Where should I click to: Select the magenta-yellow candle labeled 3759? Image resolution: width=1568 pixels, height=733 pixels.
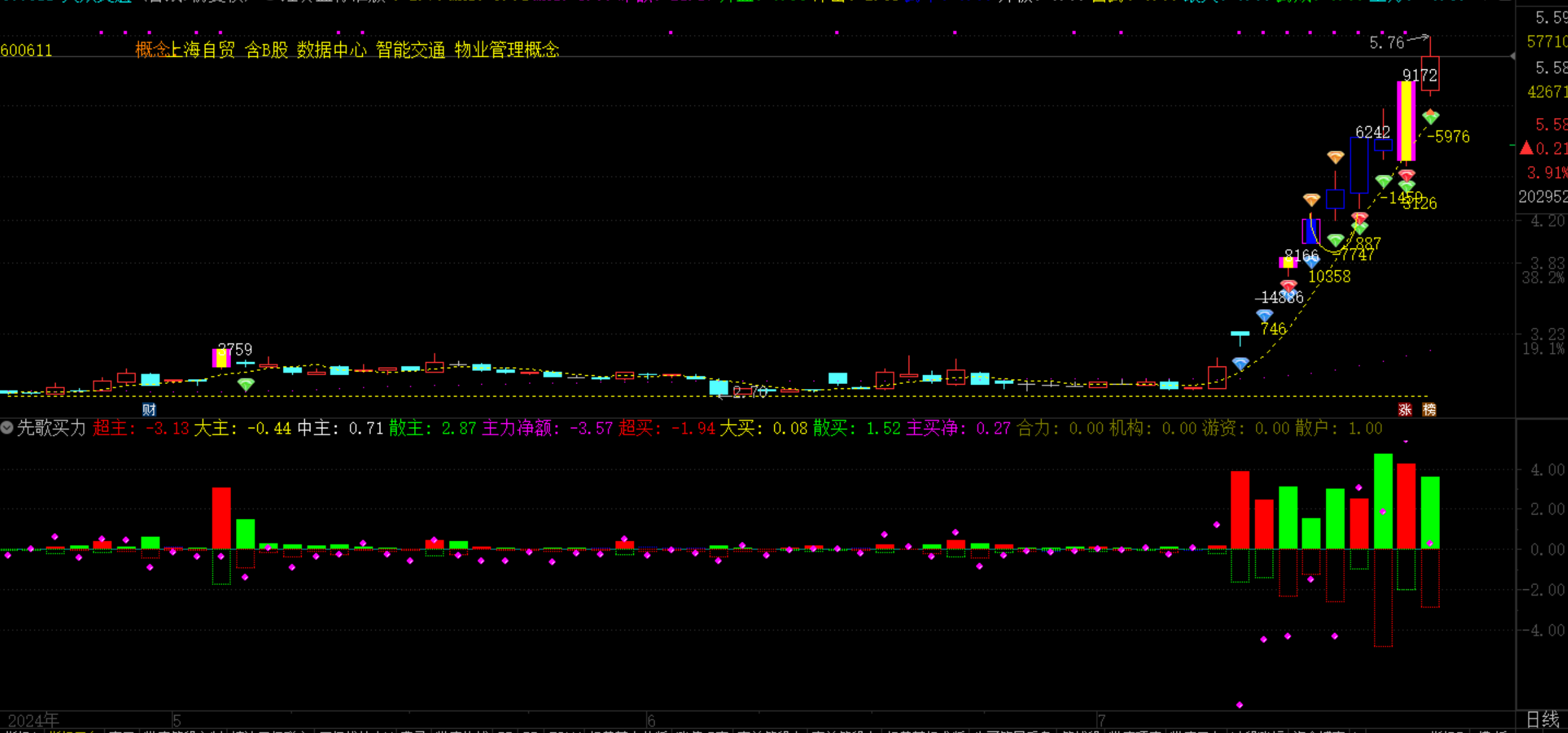point(222,358)
